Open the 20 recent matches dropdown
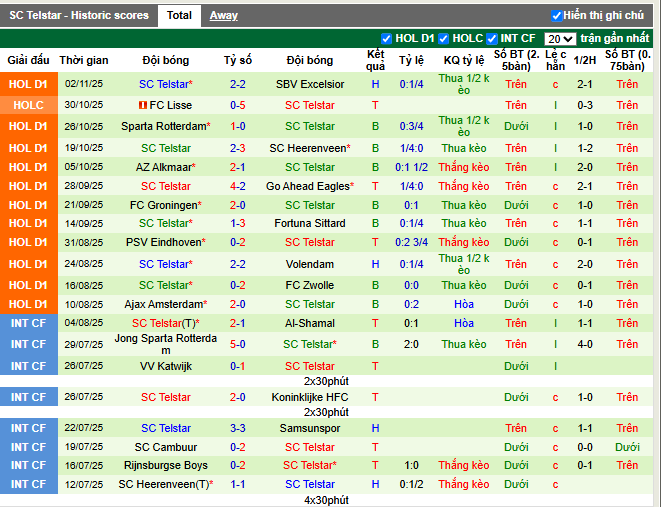The image size is (661, 507). pos(560,39)
